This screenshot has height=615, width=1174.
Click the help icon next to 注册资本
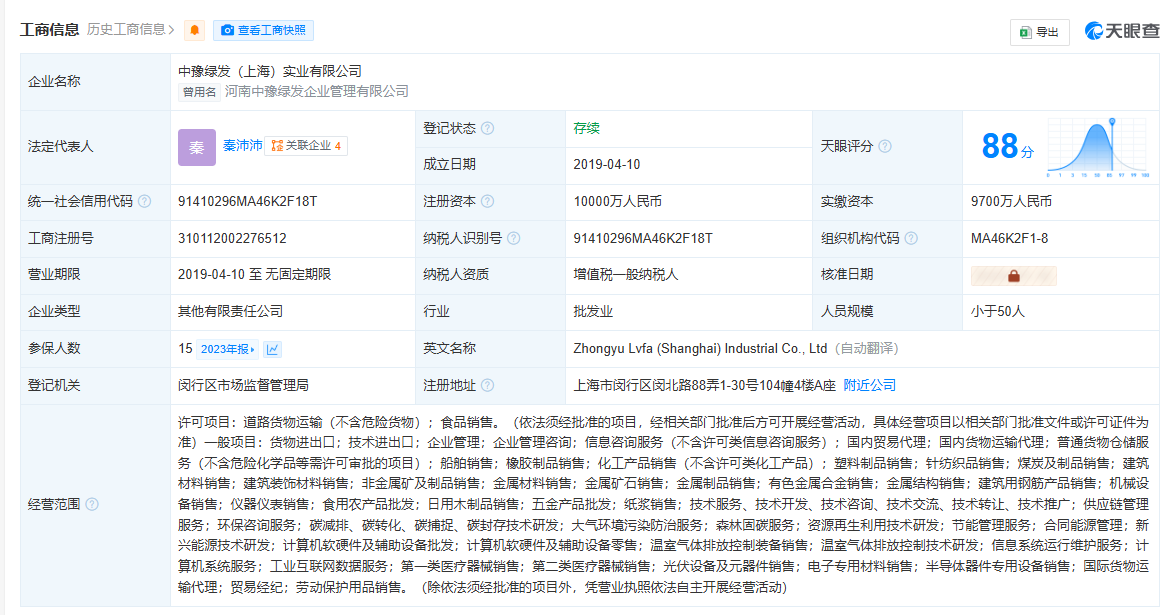pyautogui.click(x=487, y=202)
